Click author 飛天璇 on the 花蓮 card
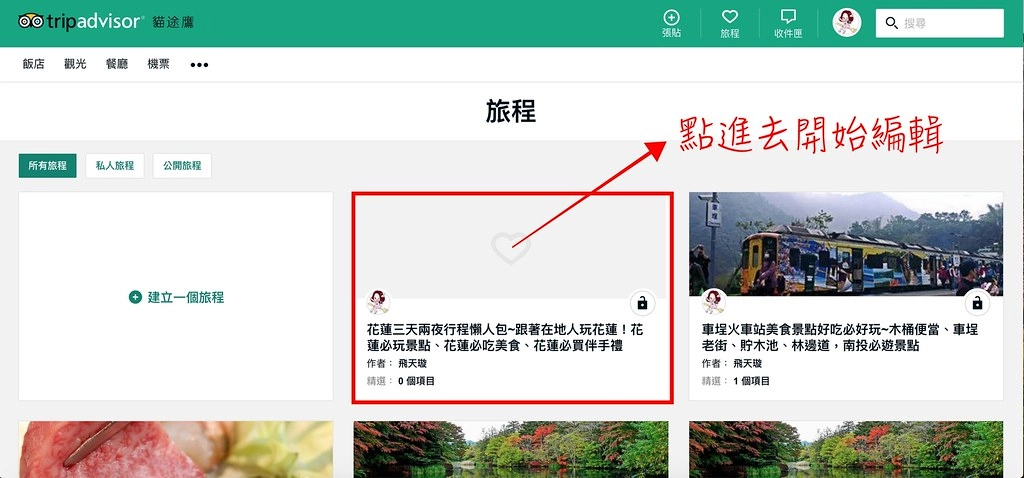Viewport: 1024px width, 478px height. pos(412,364)
